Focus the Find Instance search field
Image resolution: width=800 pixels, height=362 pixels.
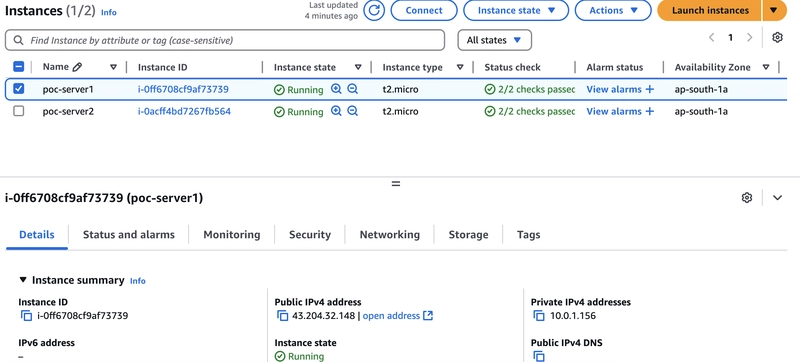point(225,40)
